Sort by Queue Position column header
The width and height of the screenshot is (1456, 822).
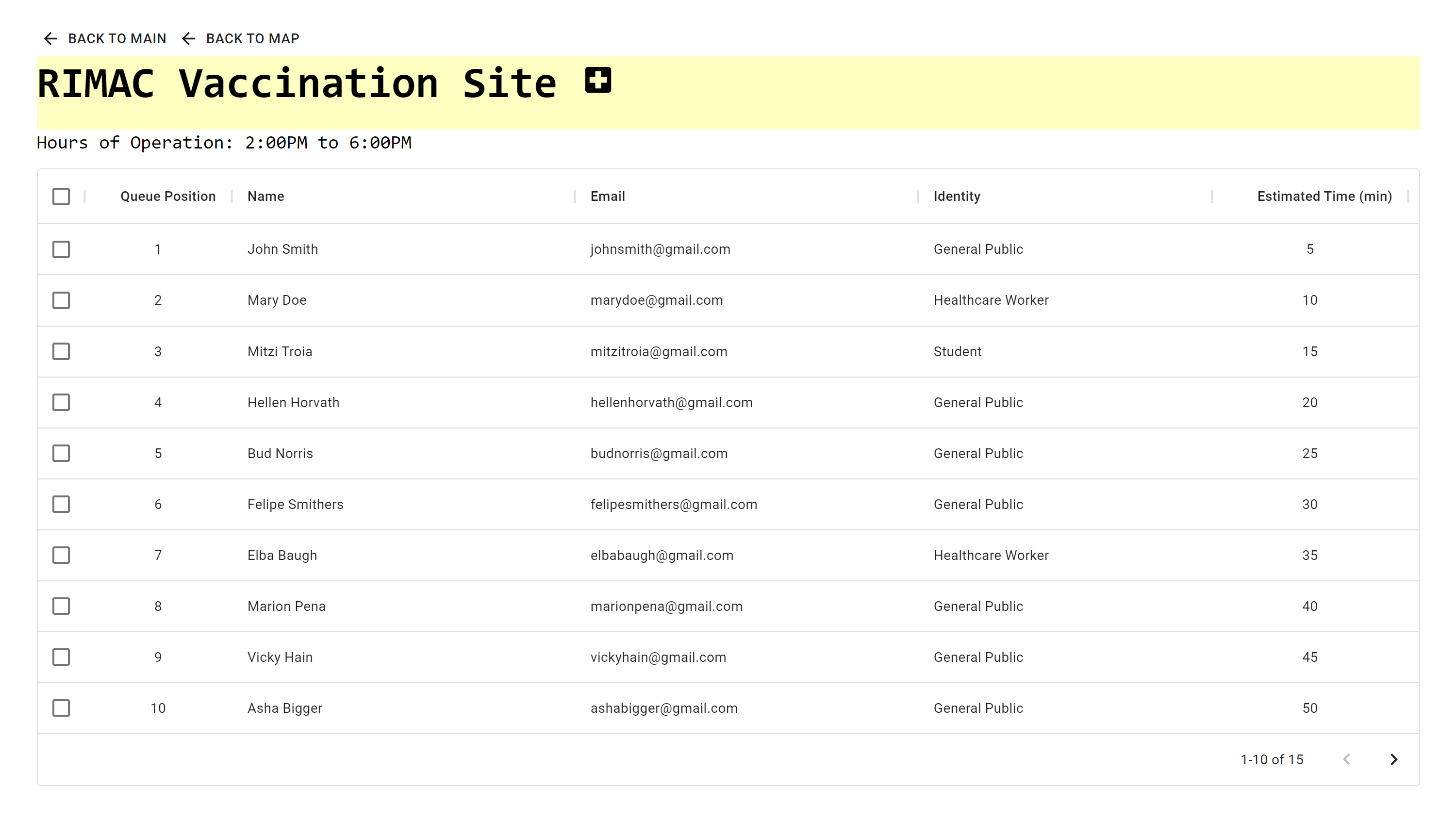[168, 197]
